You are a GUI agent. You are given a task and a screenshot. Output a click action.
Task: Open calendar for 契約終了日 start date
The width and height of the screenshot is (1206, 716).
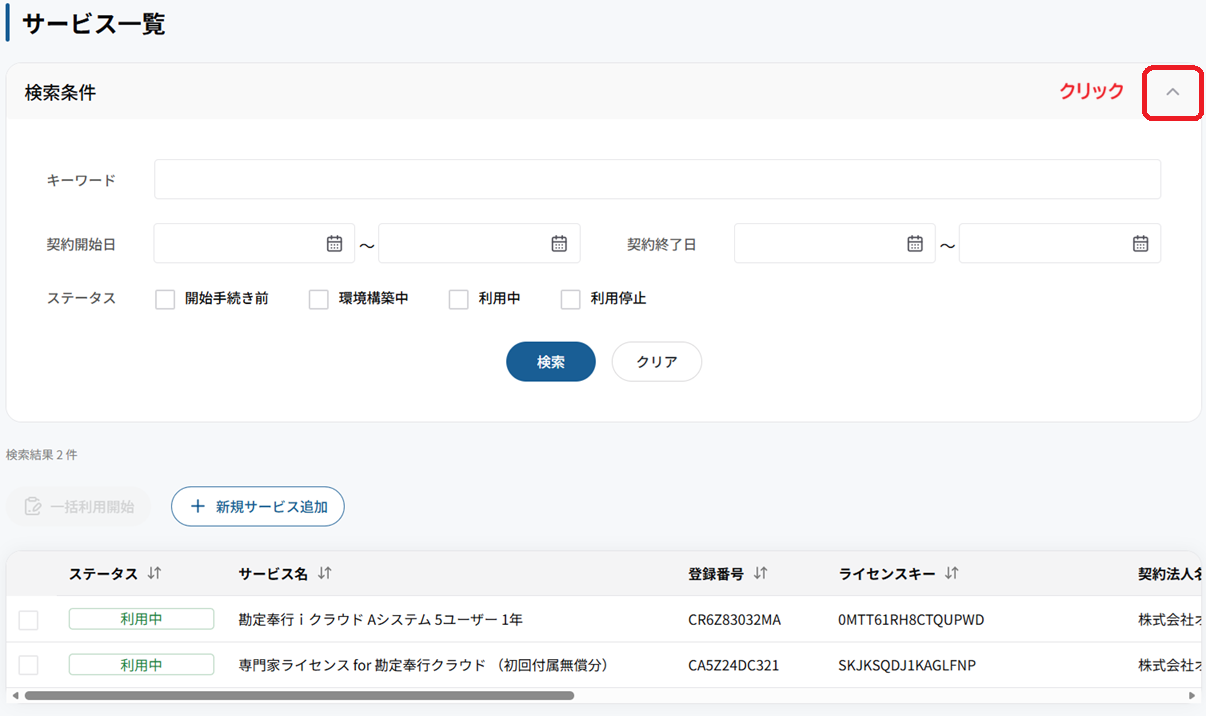pos(914,243)
